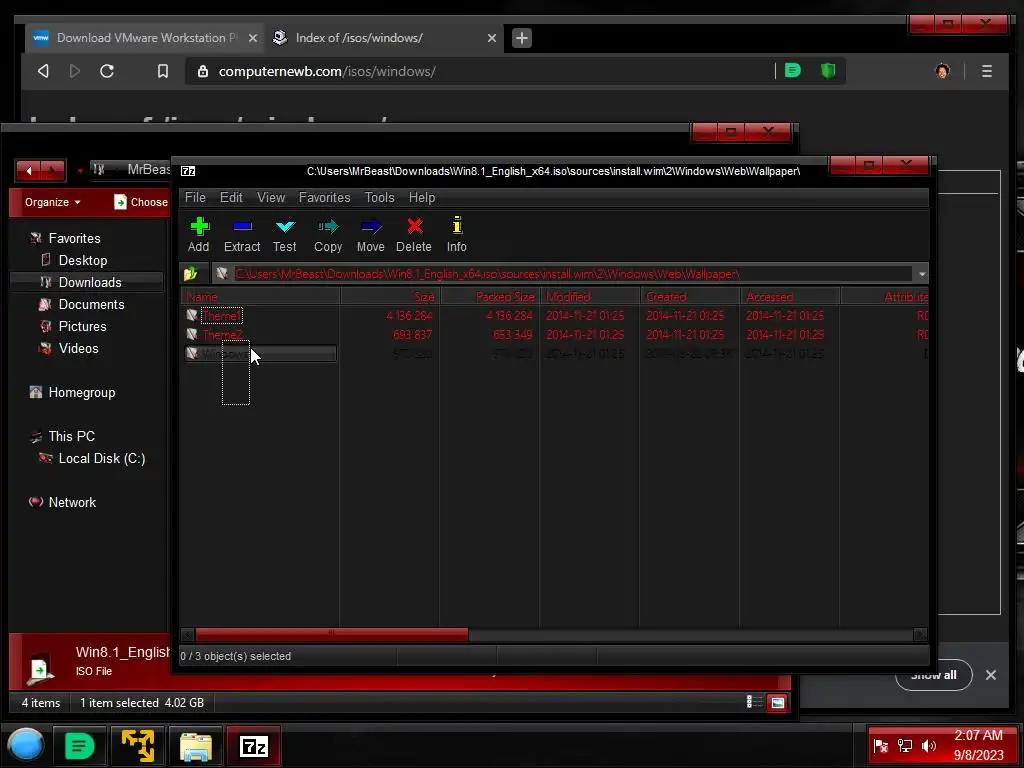The width and height of the screenshot is (1024, 768).
Task: Go up one folder level in 7-Zip
Action: (x=191, y=274)
